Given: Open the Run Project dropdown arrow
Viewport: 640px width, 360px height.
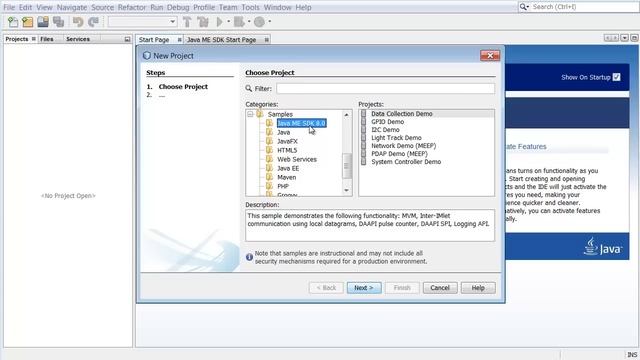Looking at the screenshot, I should tap(228, 22).
